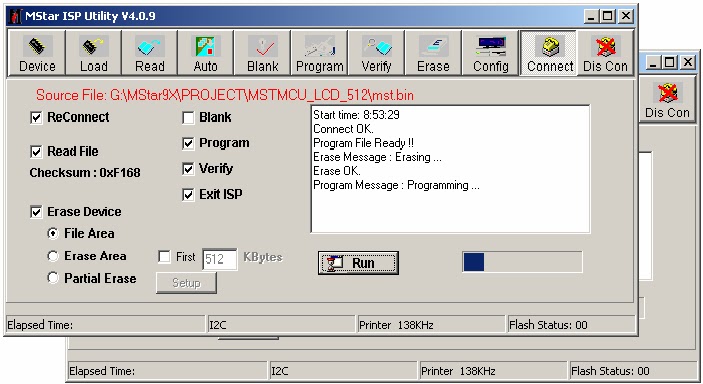Viewport: 703px width, 384px height.
Task: Click the 'Connect OK.' log line
Action: click(x=343, y=129)
